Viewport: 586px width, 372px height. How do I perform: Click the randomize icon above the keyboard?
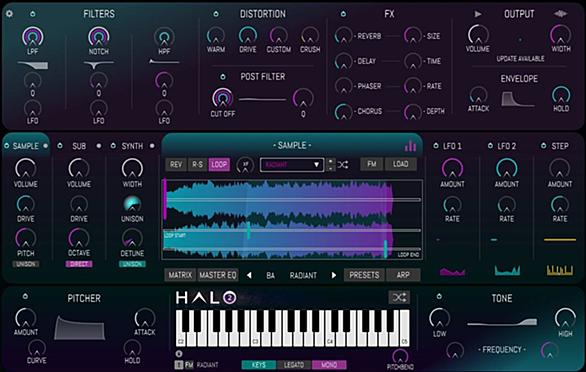(399, 298)
